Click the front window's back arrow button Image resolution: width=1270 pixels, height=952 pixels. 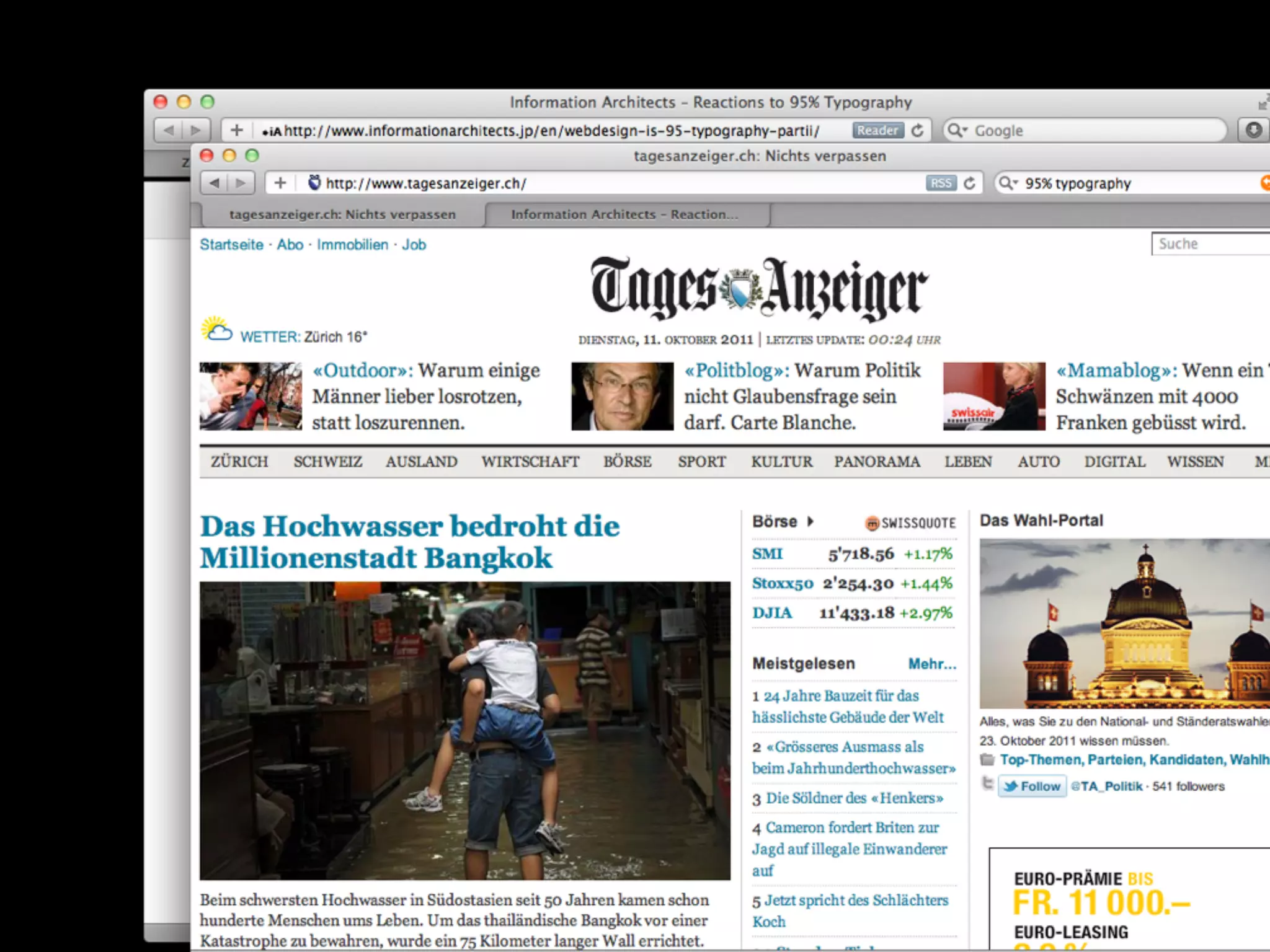tap(215, 183)
